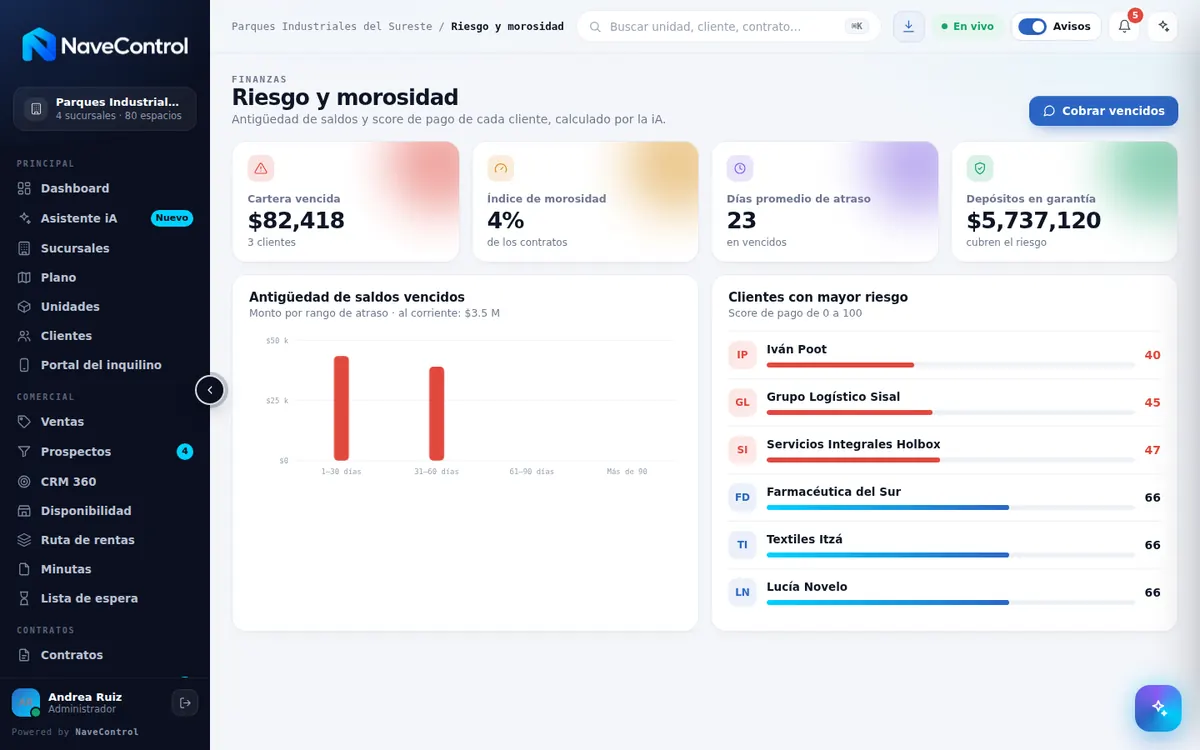The width and height of the screenshot is (1200, 750).
Task: Navigate to Unidades
Action: tap(105, 306)
